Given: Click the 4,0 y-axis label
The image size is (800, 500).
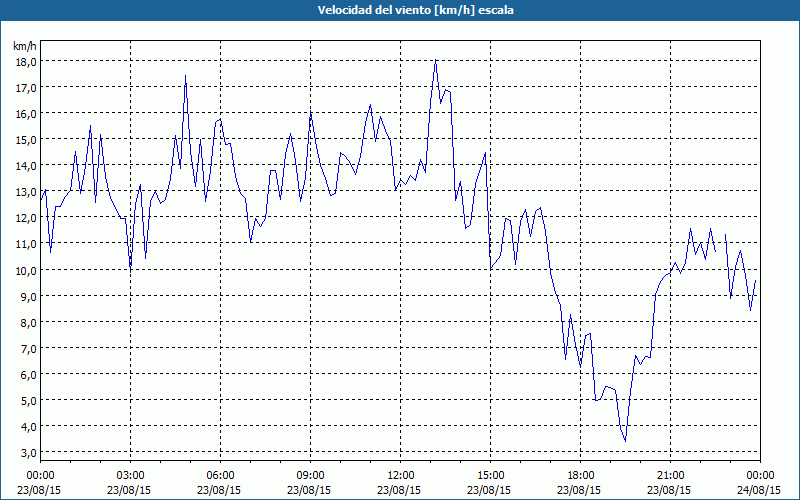Looking at the screenshot, I should [28, 427].
